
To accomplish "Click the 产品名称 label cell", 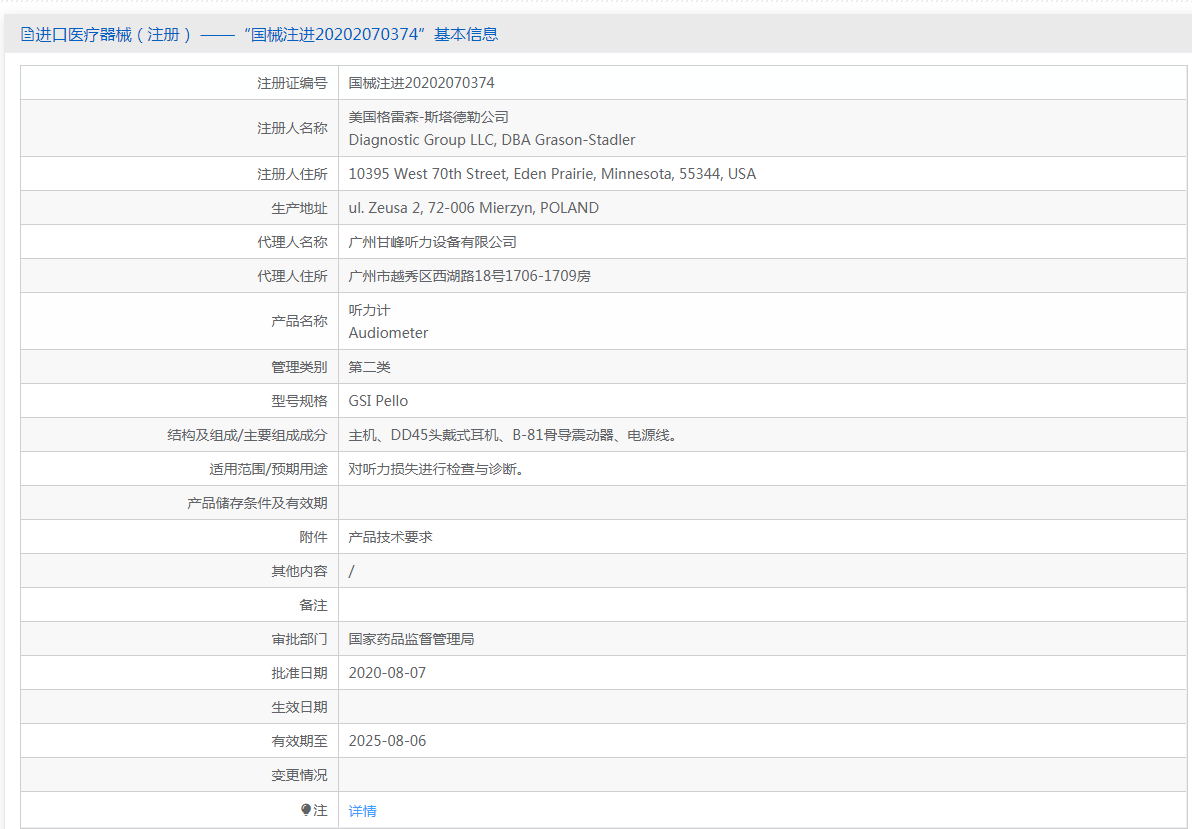I will 179,321.
